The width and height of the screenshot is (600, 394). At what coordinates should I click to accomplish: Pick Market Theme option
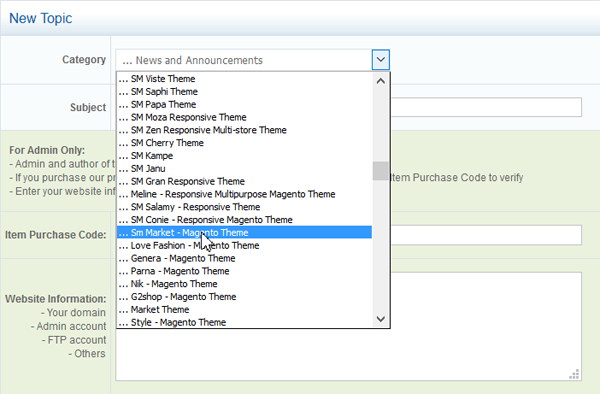click(x=244, y=309)
